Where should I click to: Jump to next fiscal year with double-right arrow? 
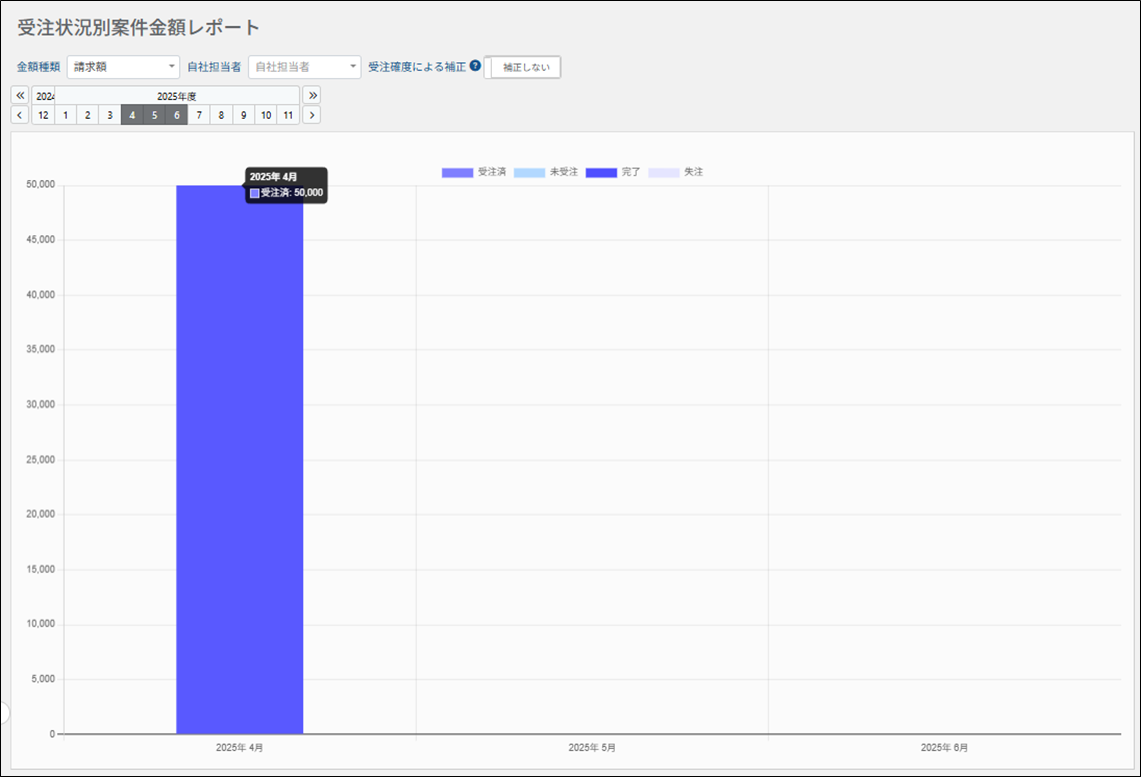312,95
